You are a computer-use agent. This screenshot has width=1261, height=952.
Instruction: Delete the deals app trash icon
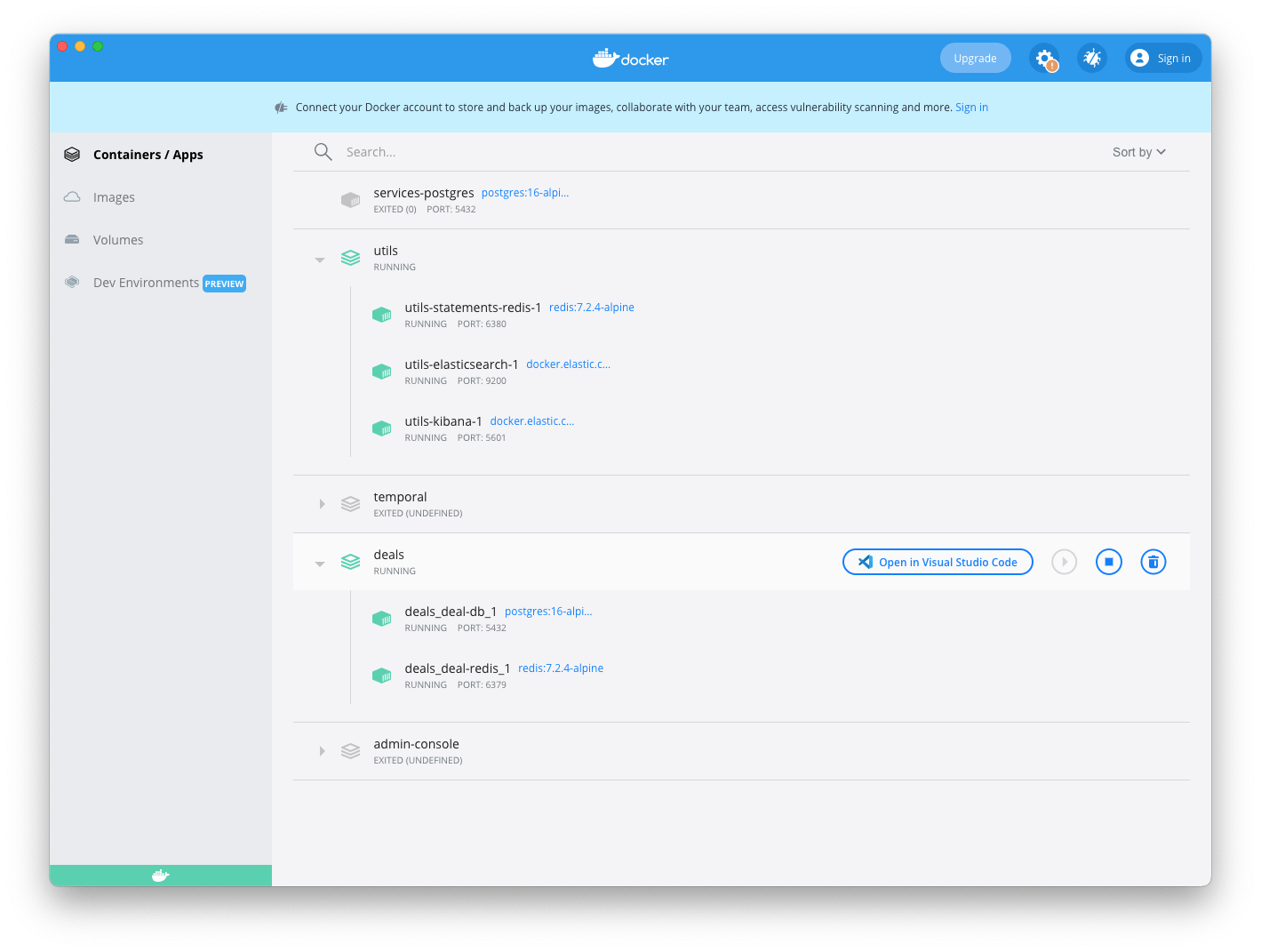[1153, 562]
